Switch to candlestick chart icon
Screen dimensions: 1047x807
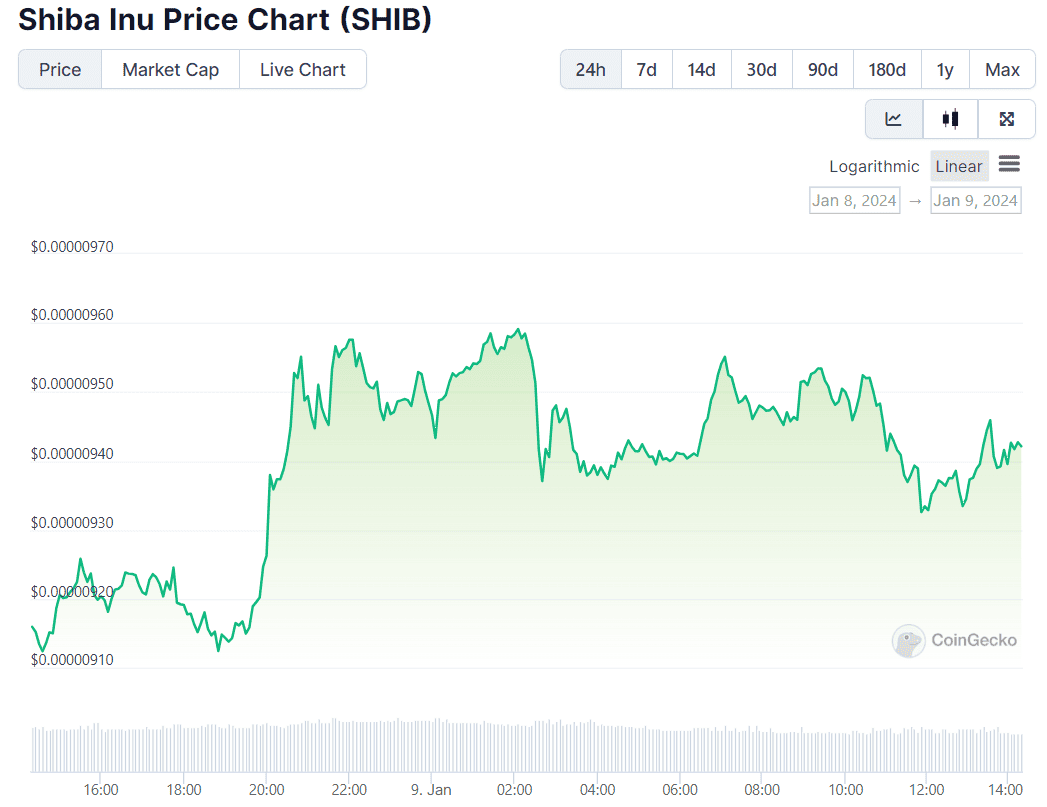click(x=950, y=119)
